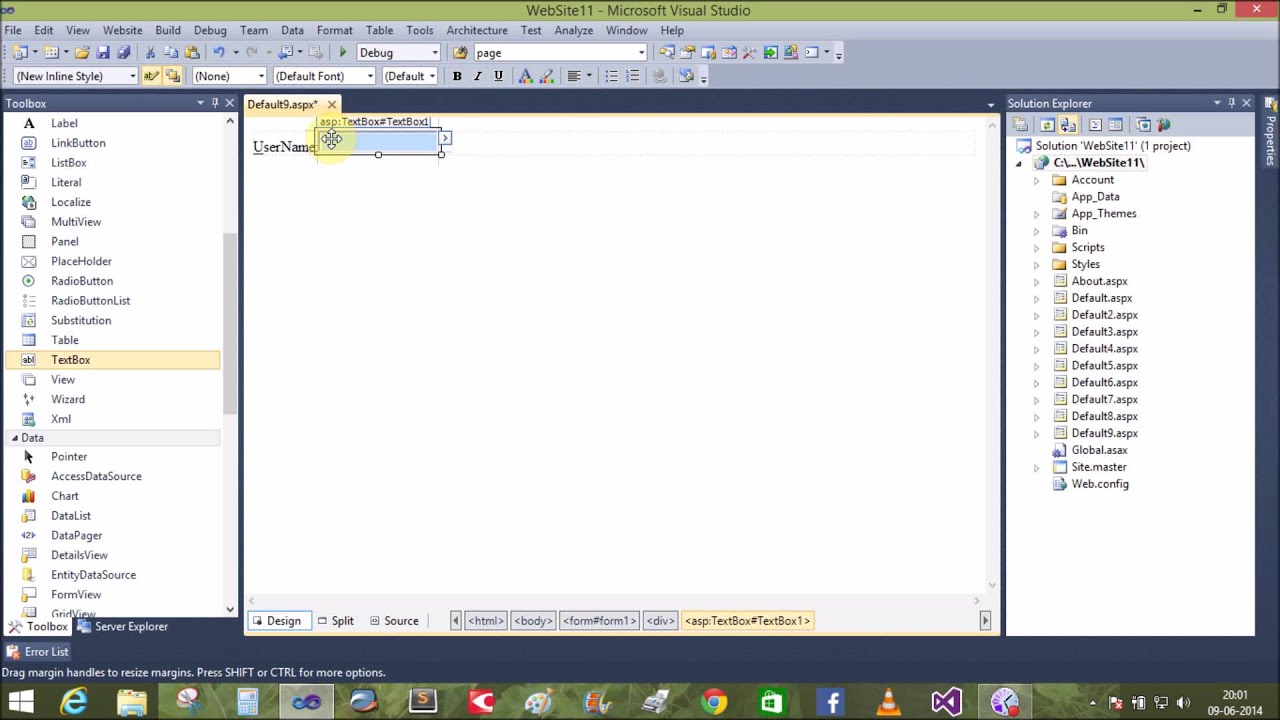Switch to the Default9.aspx tab

coord(282,104)
